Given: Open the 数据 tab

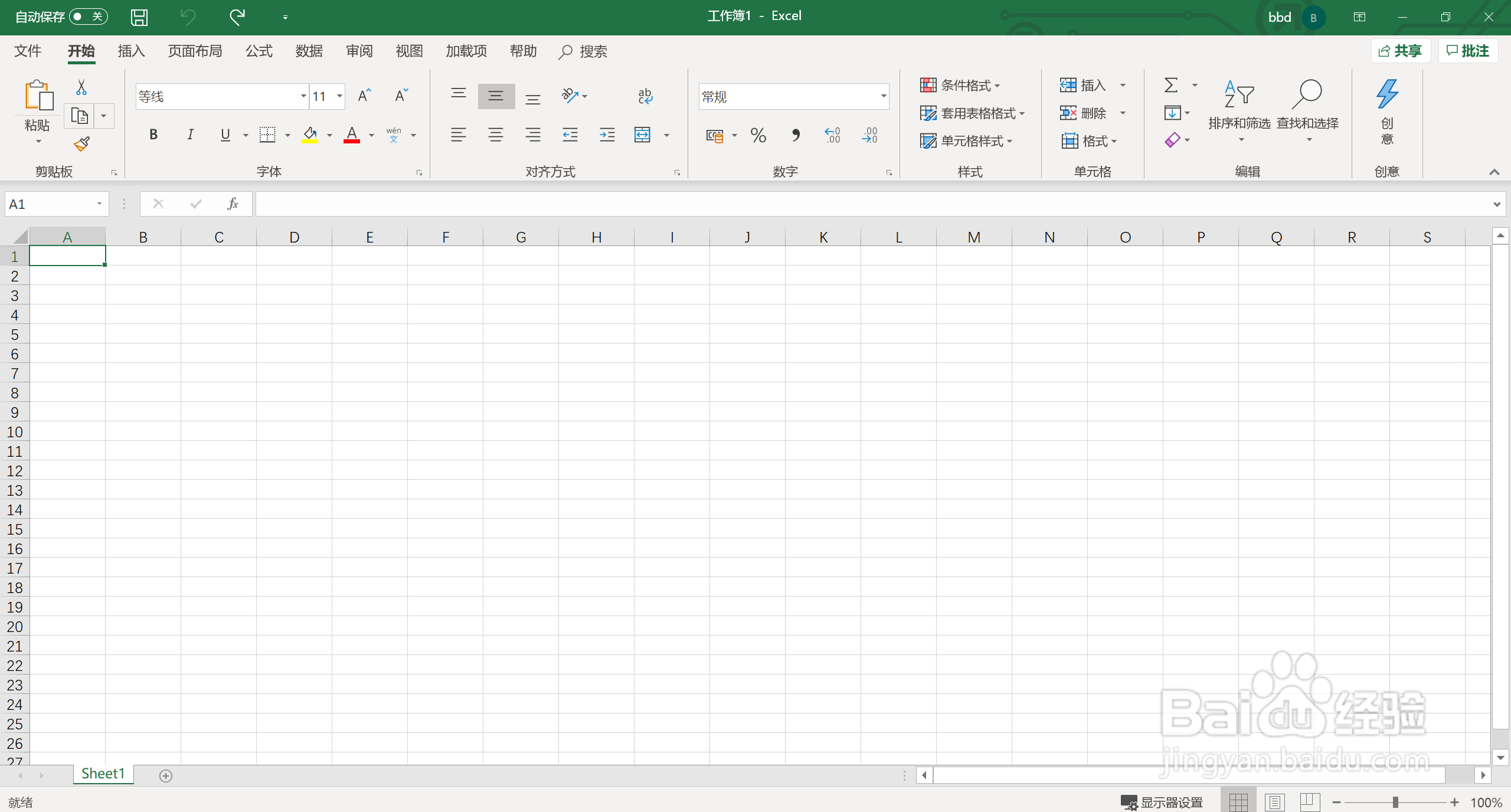Looking at the screenshot, I should pos(309,51).
